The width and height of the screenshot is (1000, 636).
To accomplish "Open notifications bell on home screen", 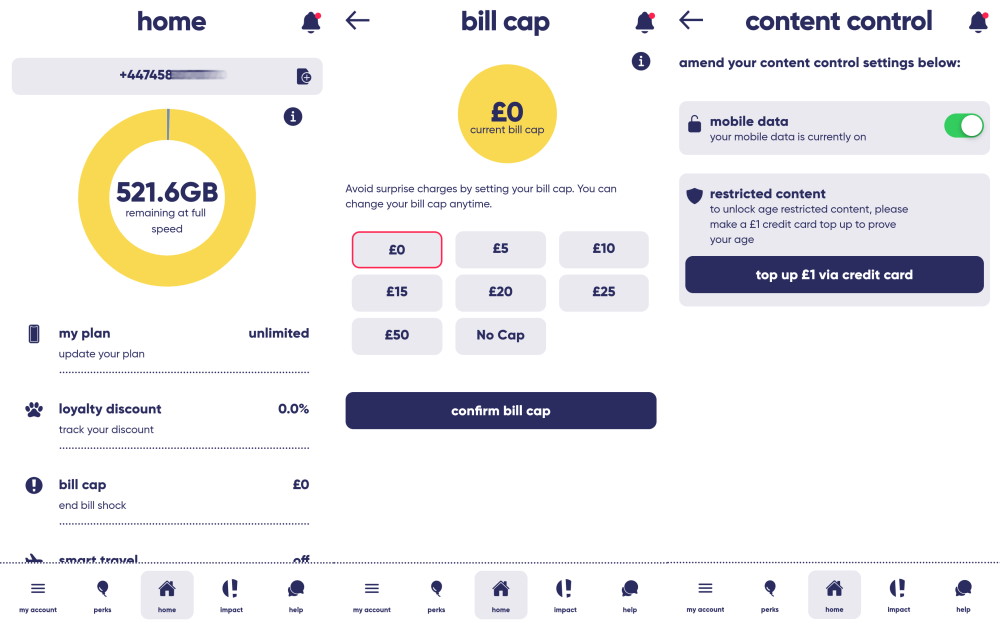I will [311, 22].
